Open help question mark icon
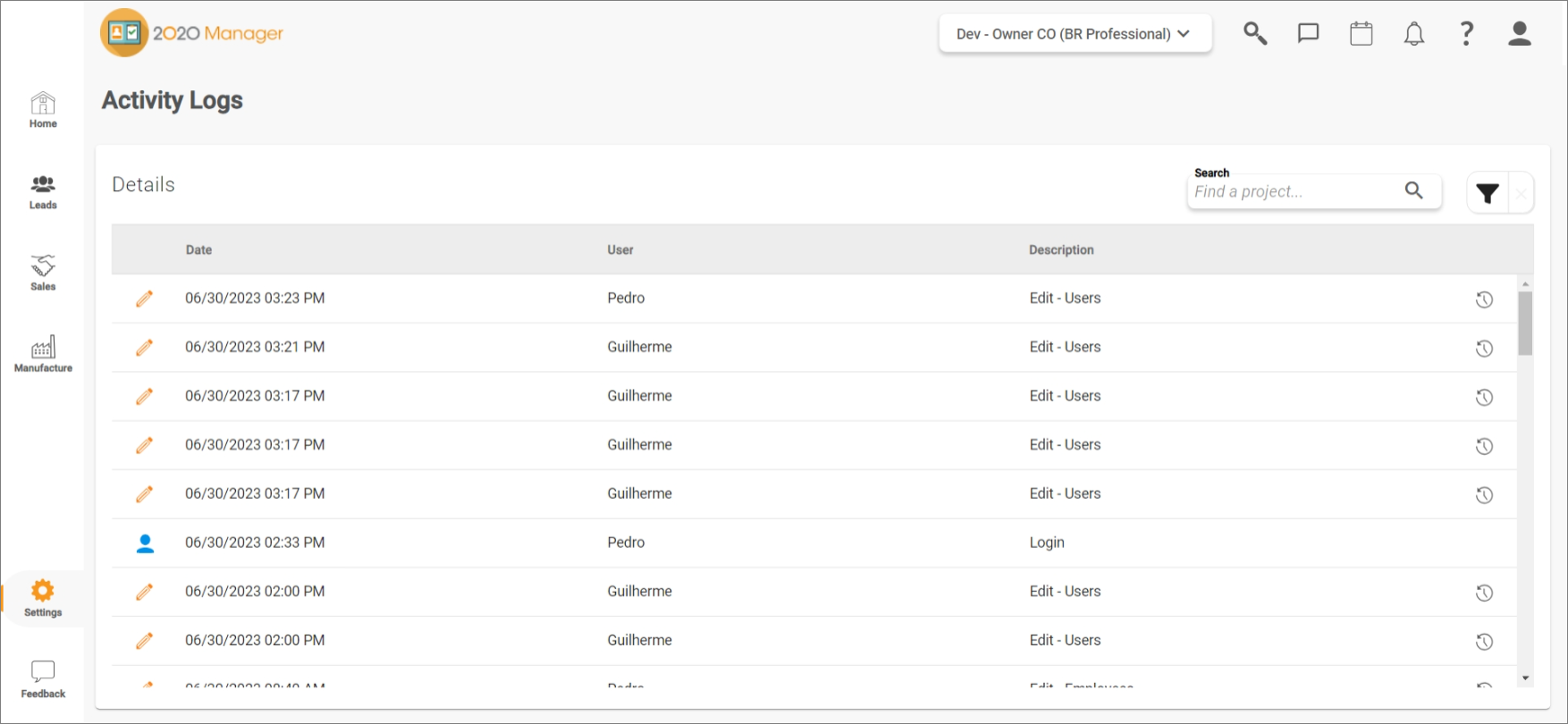 click(1466, 34)
